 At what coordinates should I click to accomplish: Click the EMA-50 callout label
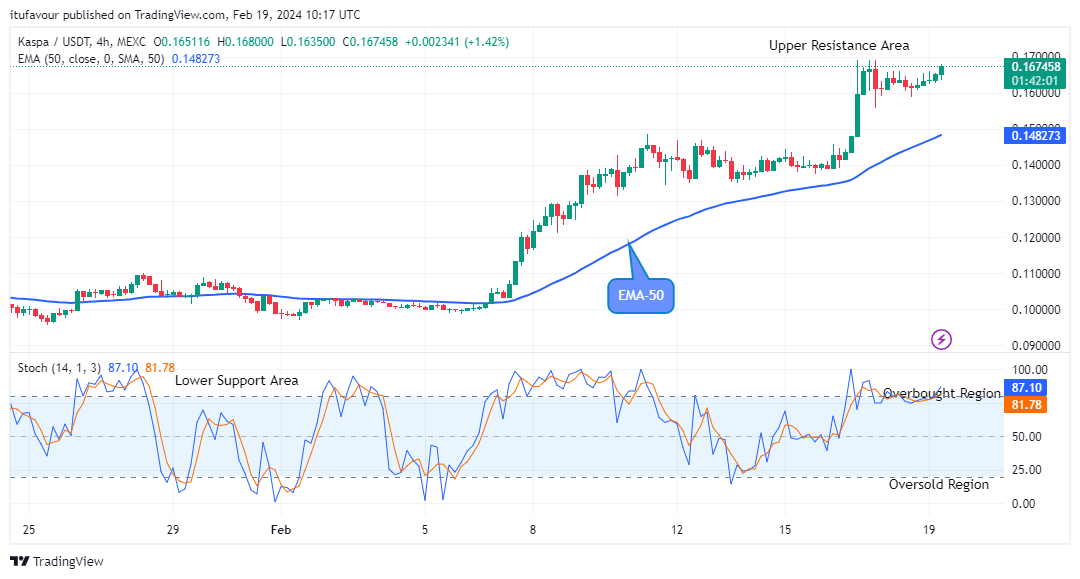pos(641,295)
